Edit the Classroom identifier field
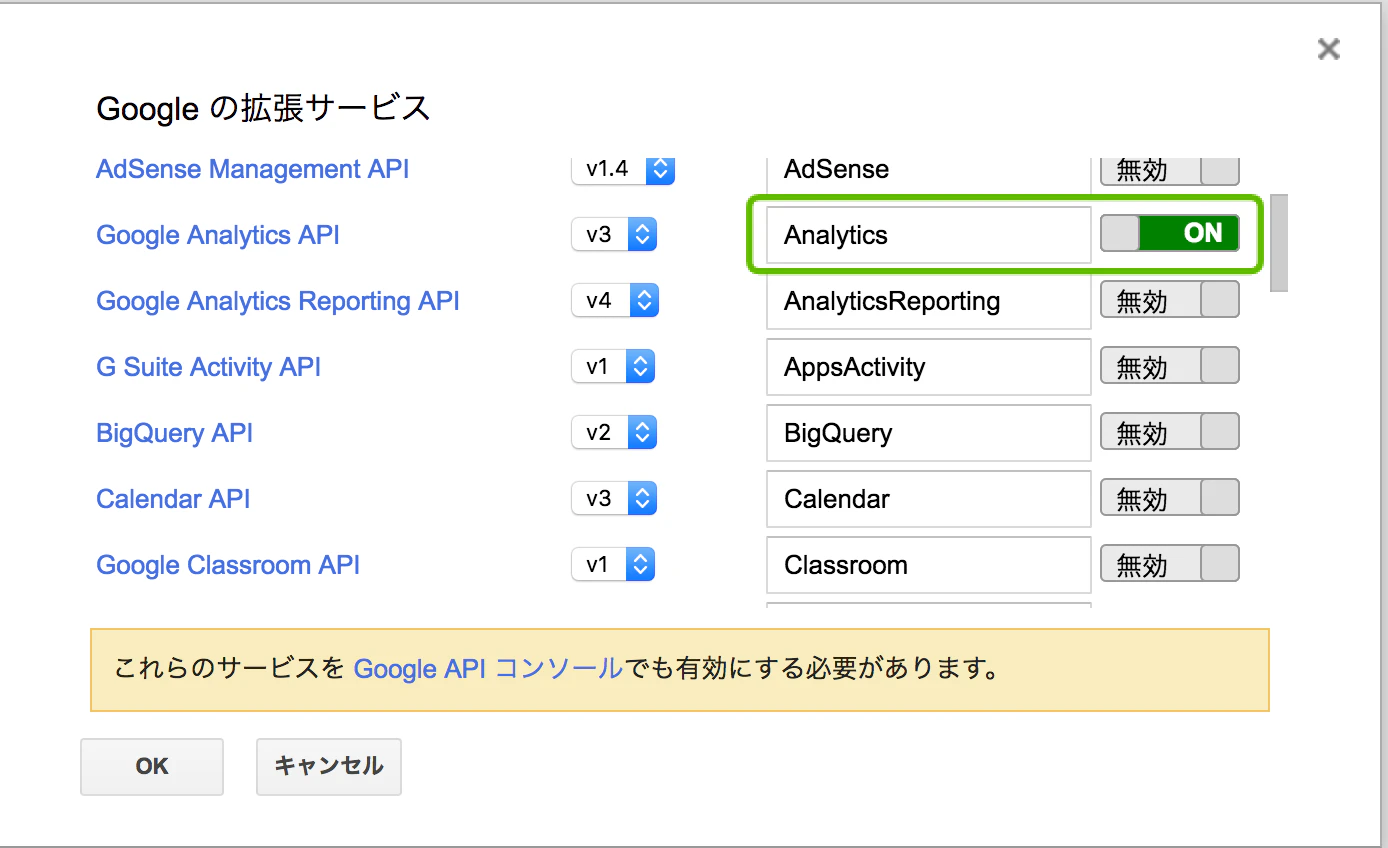 928,565
